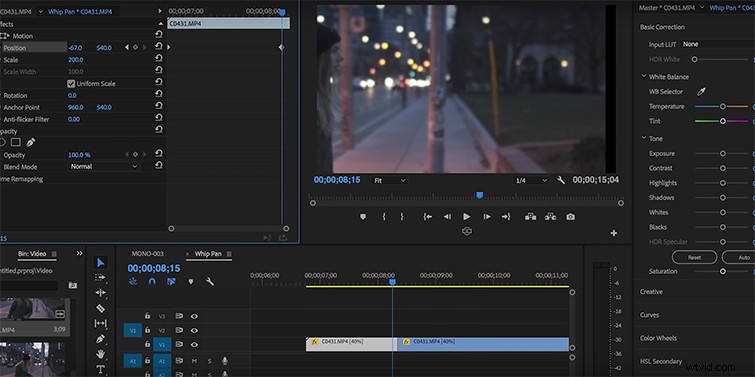Create an ellipse mask under Opacity
Image resolution: width=755 pixels, height=377 pixels.
tap(2, 143)
